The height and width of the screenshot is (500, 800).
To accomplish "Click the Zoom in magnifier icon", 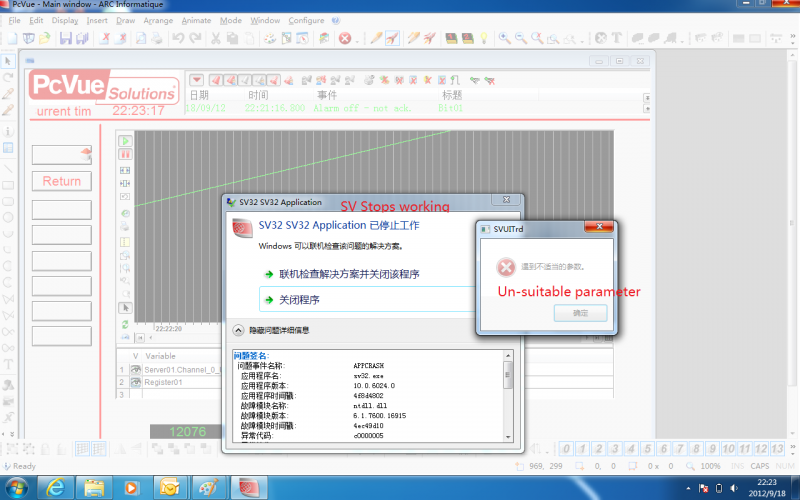I will (x=505, y=38).
